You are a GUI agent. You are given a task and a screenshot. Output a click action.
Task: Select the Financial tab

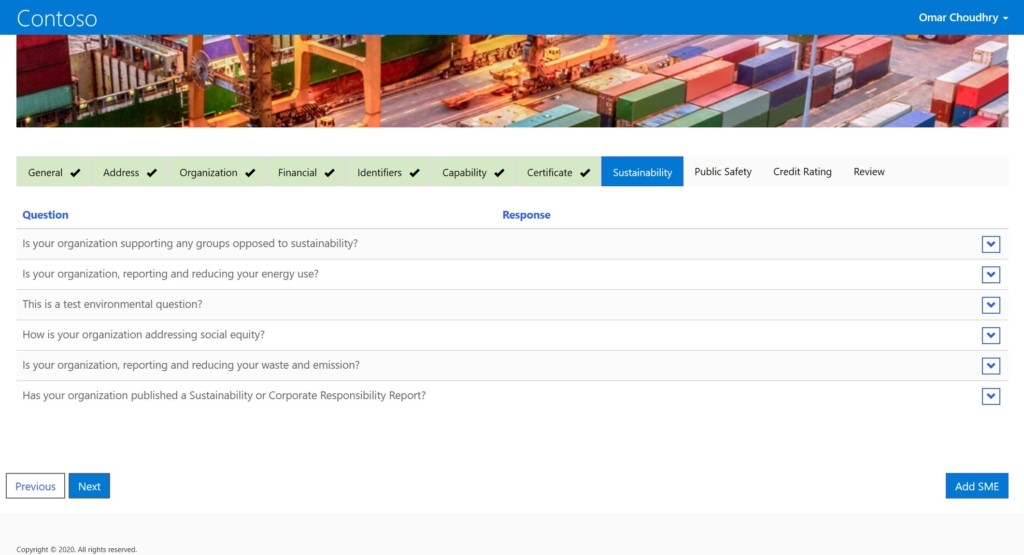click(x=306, y=172)
